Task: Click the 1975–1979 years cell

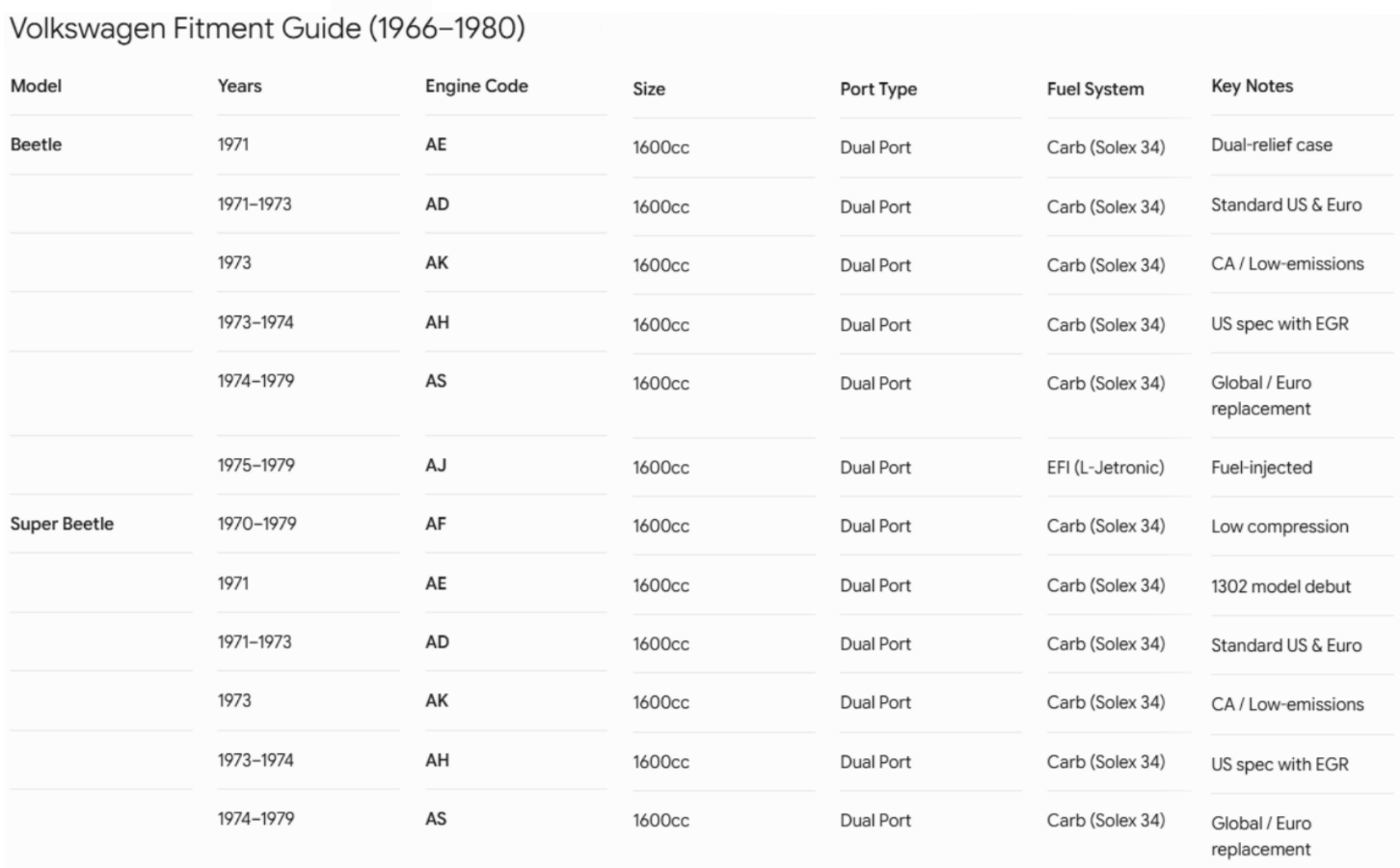Action: point(256,465)
